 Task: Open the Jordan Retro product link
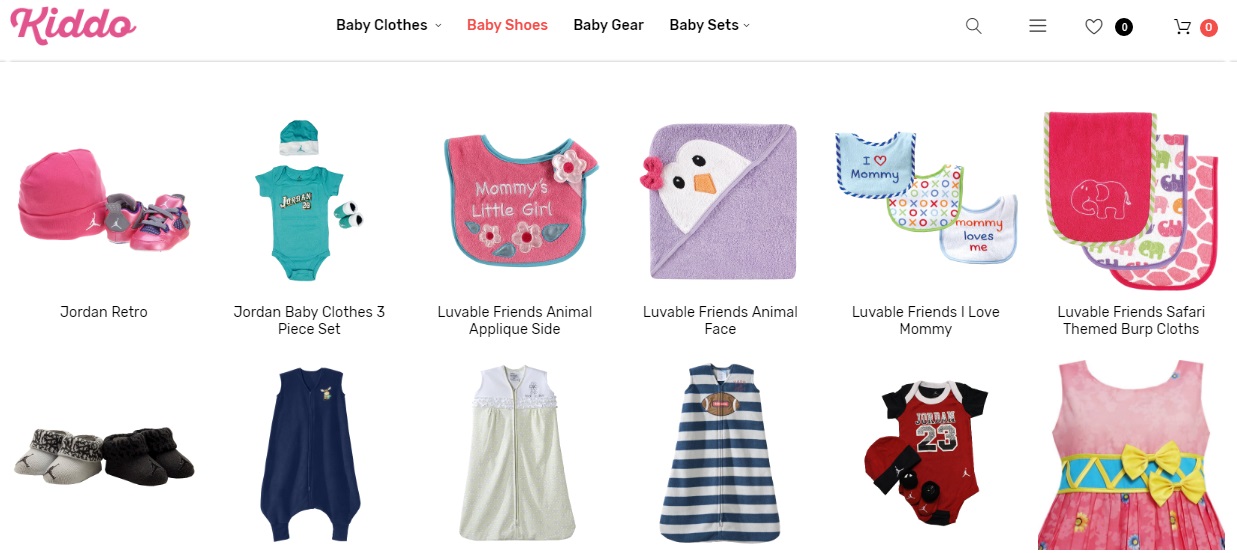click(104, 312)
